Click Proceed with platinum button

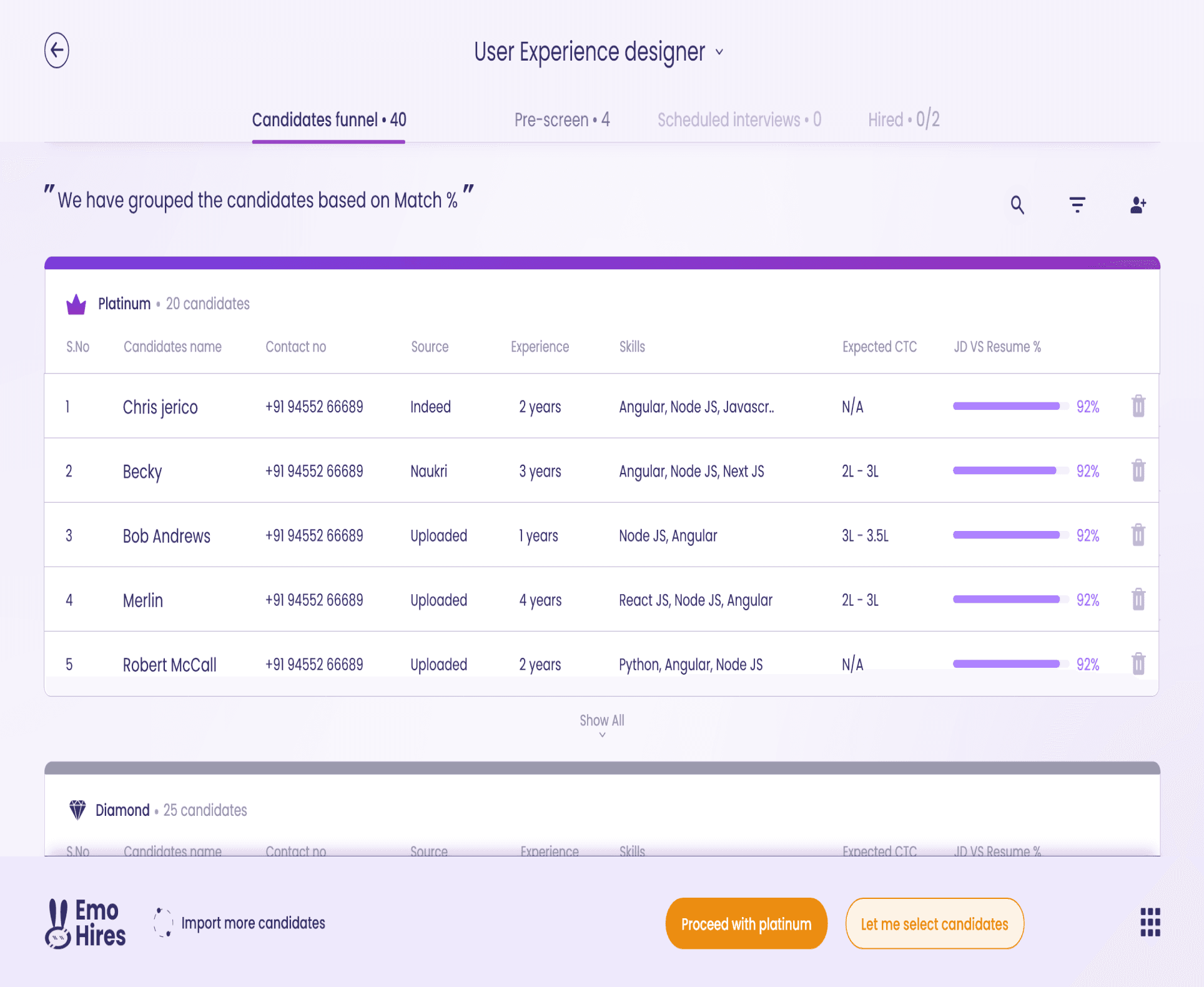746,923
